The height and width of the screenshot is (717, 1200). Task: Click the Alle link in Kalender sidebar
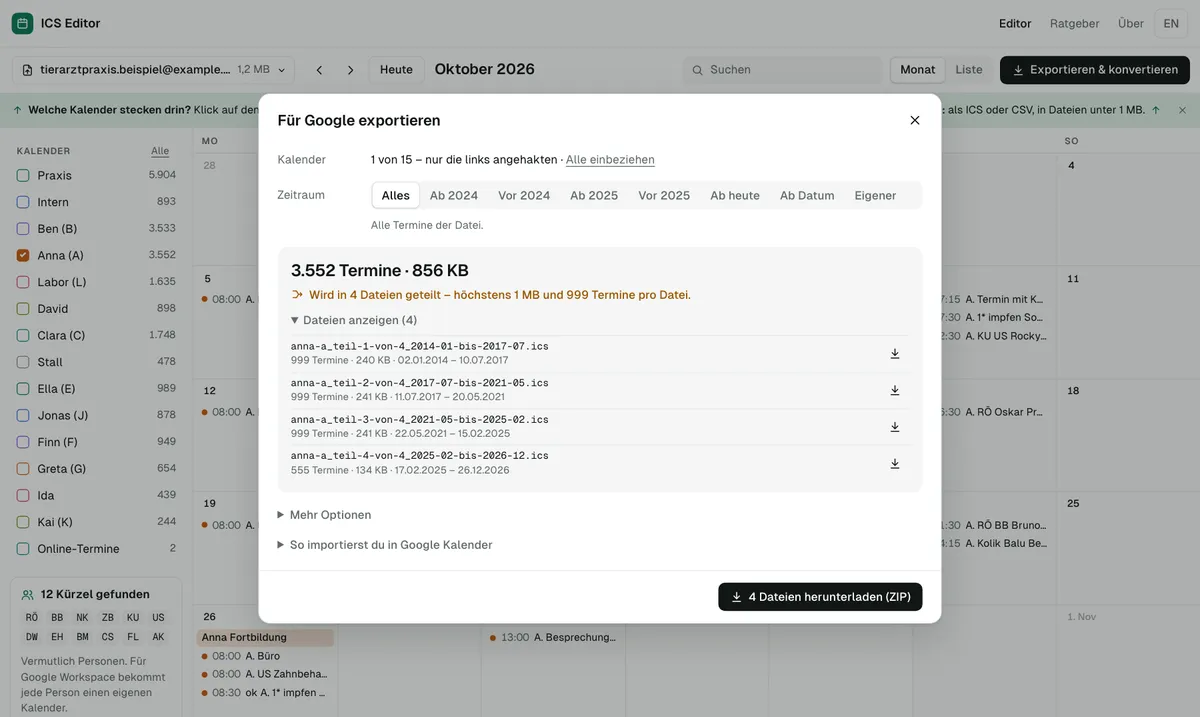160,151
